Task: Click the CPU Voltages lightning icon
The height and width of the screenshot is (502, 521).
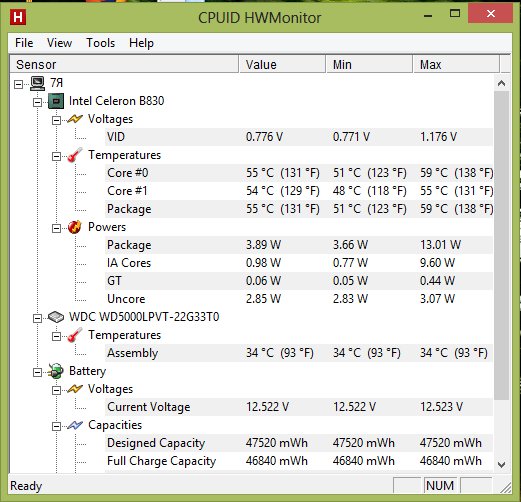Action: tap(75, 119)
